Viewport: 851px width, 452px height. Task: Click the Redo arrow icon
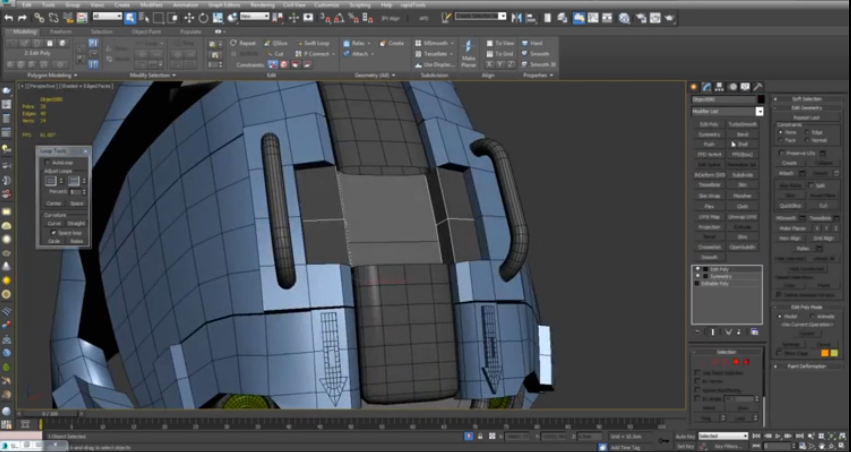coord(23,18)
